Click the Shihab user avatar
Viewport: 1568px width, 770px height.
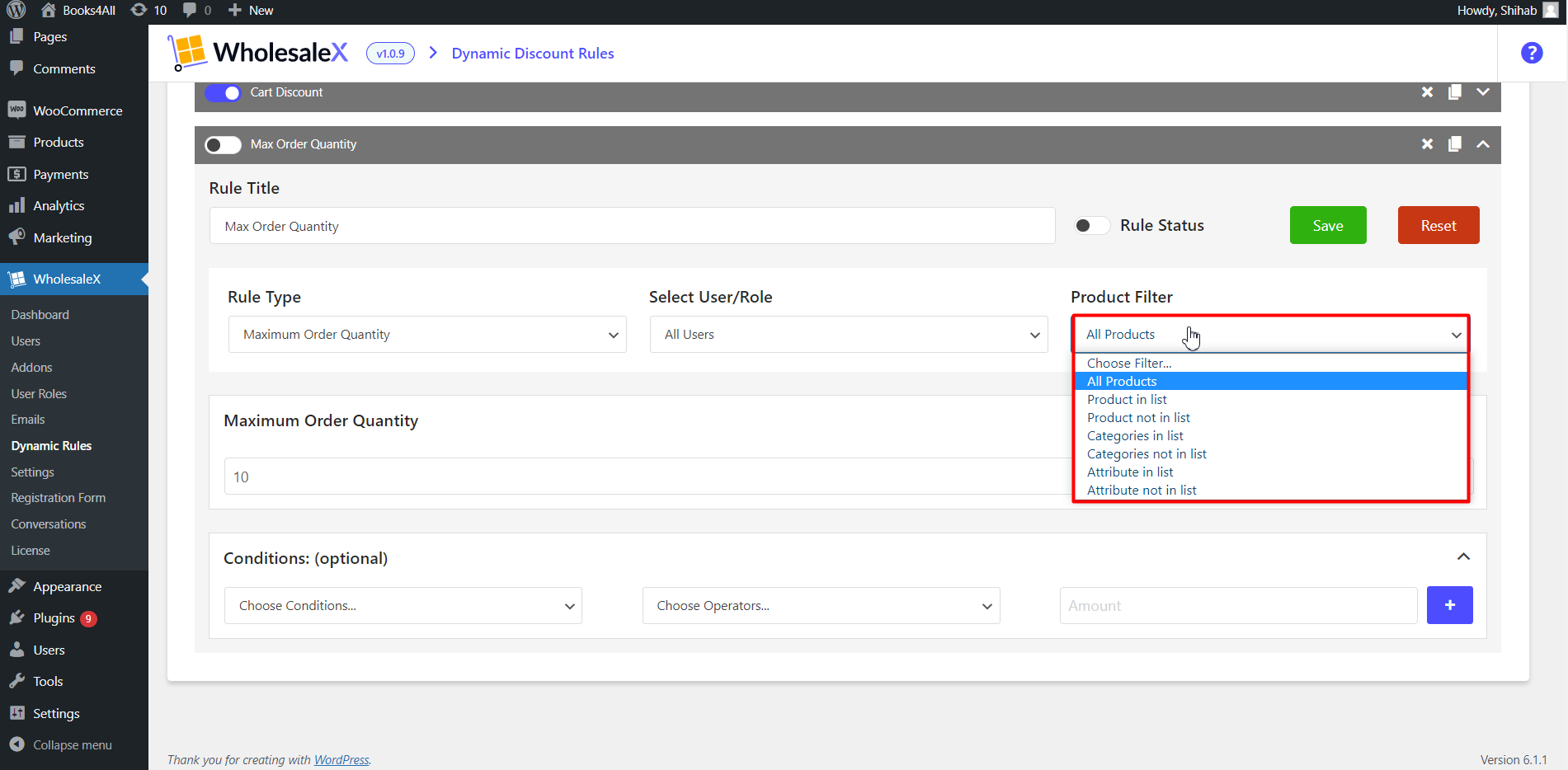coord(1550,10)
